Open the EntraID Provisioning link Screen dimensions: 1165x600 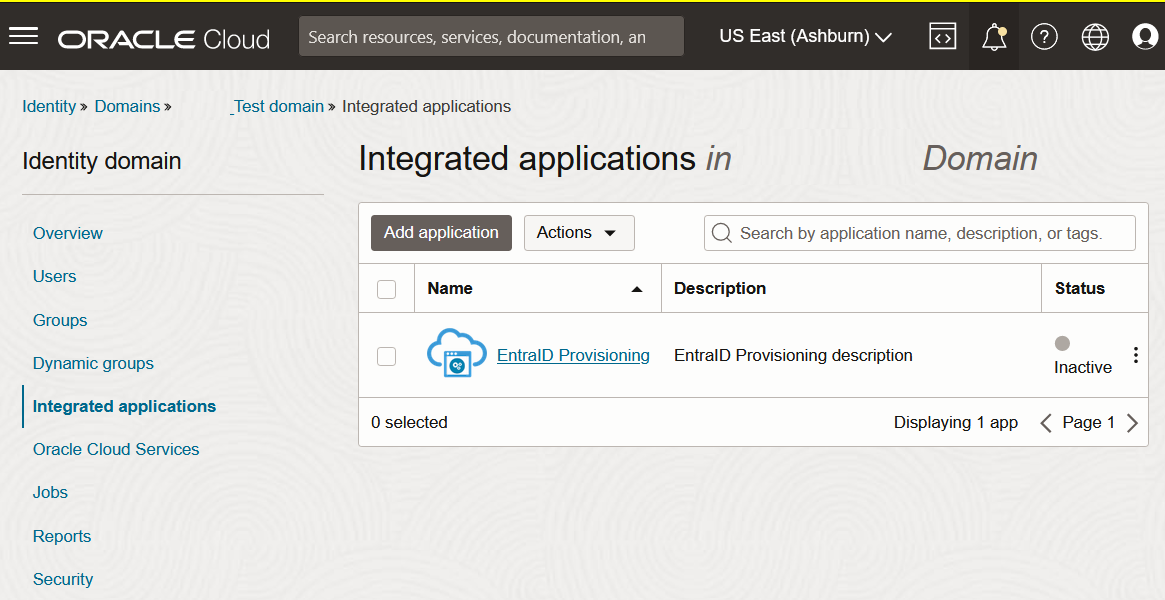[x=573, y=355]
